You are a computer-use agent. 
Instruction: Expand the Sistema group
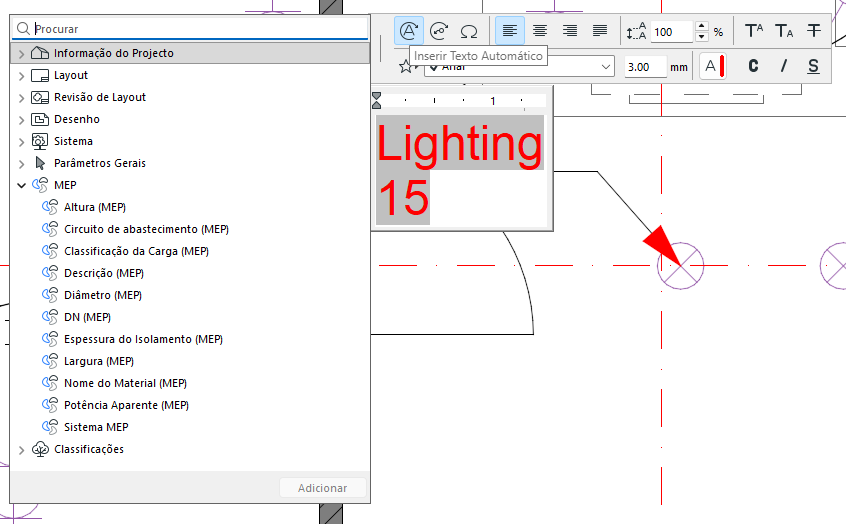pos(21,142)
